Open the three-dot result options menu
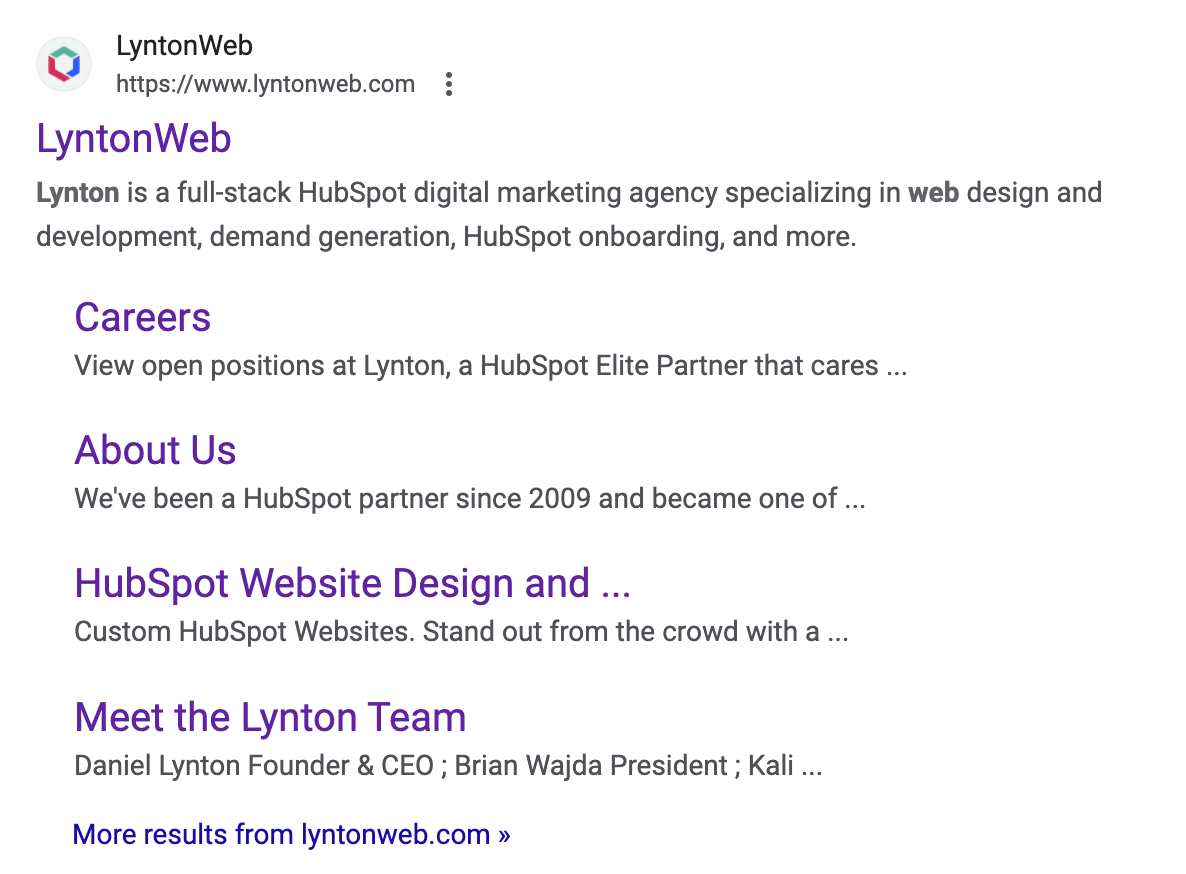 449,84
